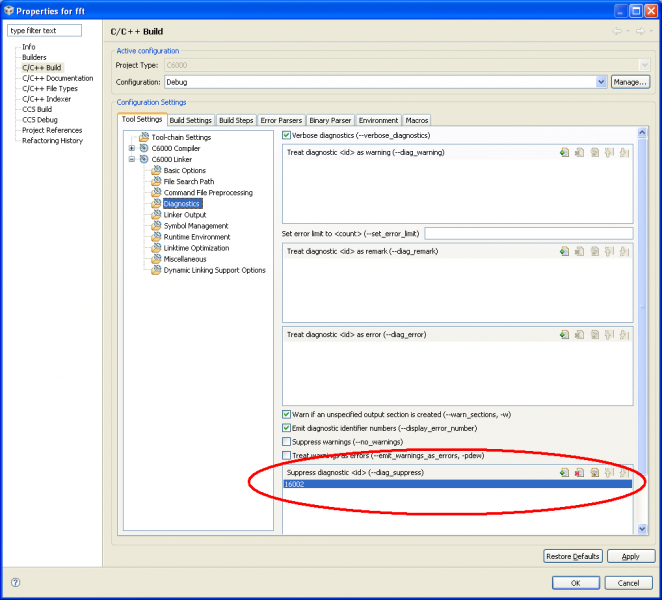Toggle Verbose diagnostics checkbox

[286, 135]
